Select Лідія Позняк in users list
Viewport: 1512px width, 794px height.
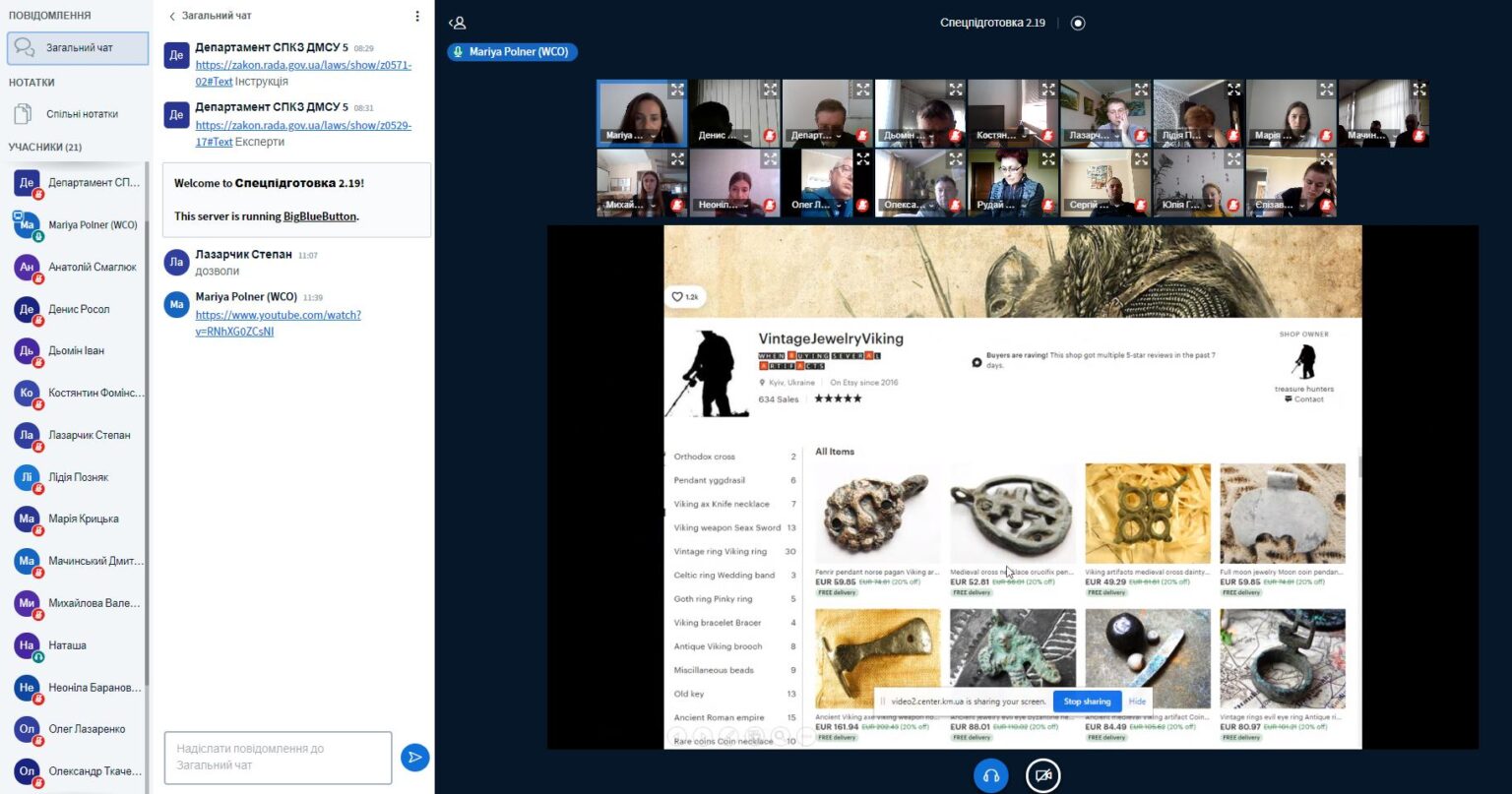[x=79, y=477]
